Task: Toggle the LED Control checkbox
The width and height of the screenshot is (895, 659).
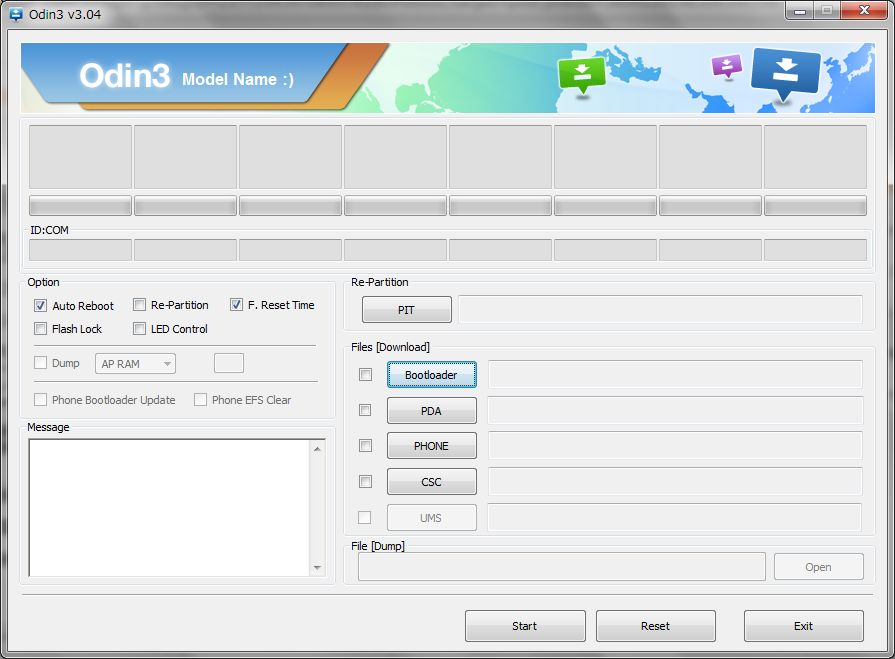Action: (x=139, y=329)
